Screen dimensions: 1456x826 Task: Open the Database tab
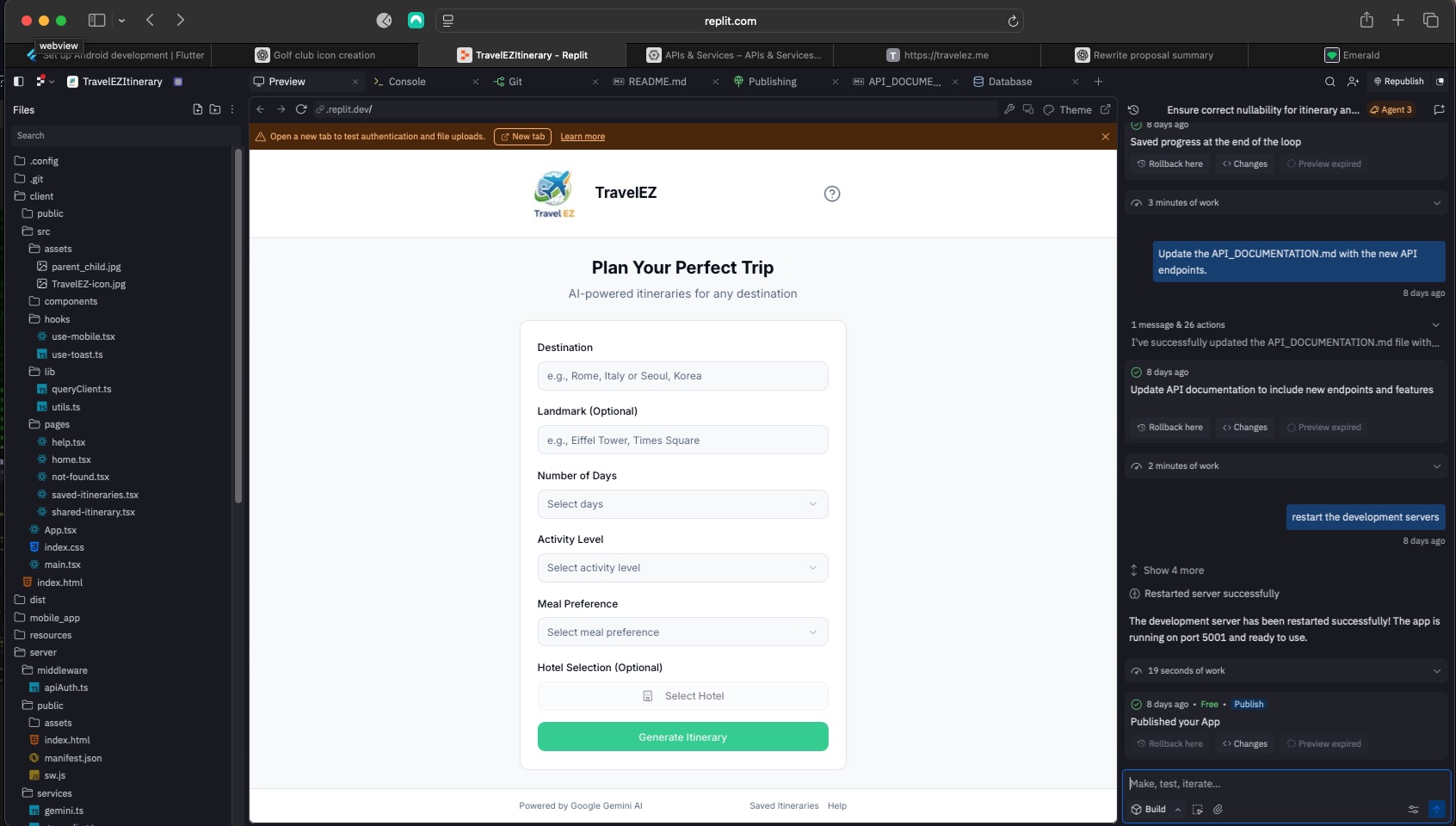coord(1009,82)
